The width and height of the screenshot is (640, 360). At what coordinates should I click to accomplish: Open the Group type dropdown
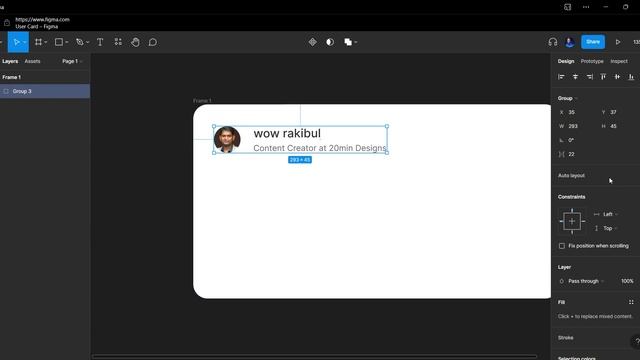pyautogui.click(x=568, y=98)
